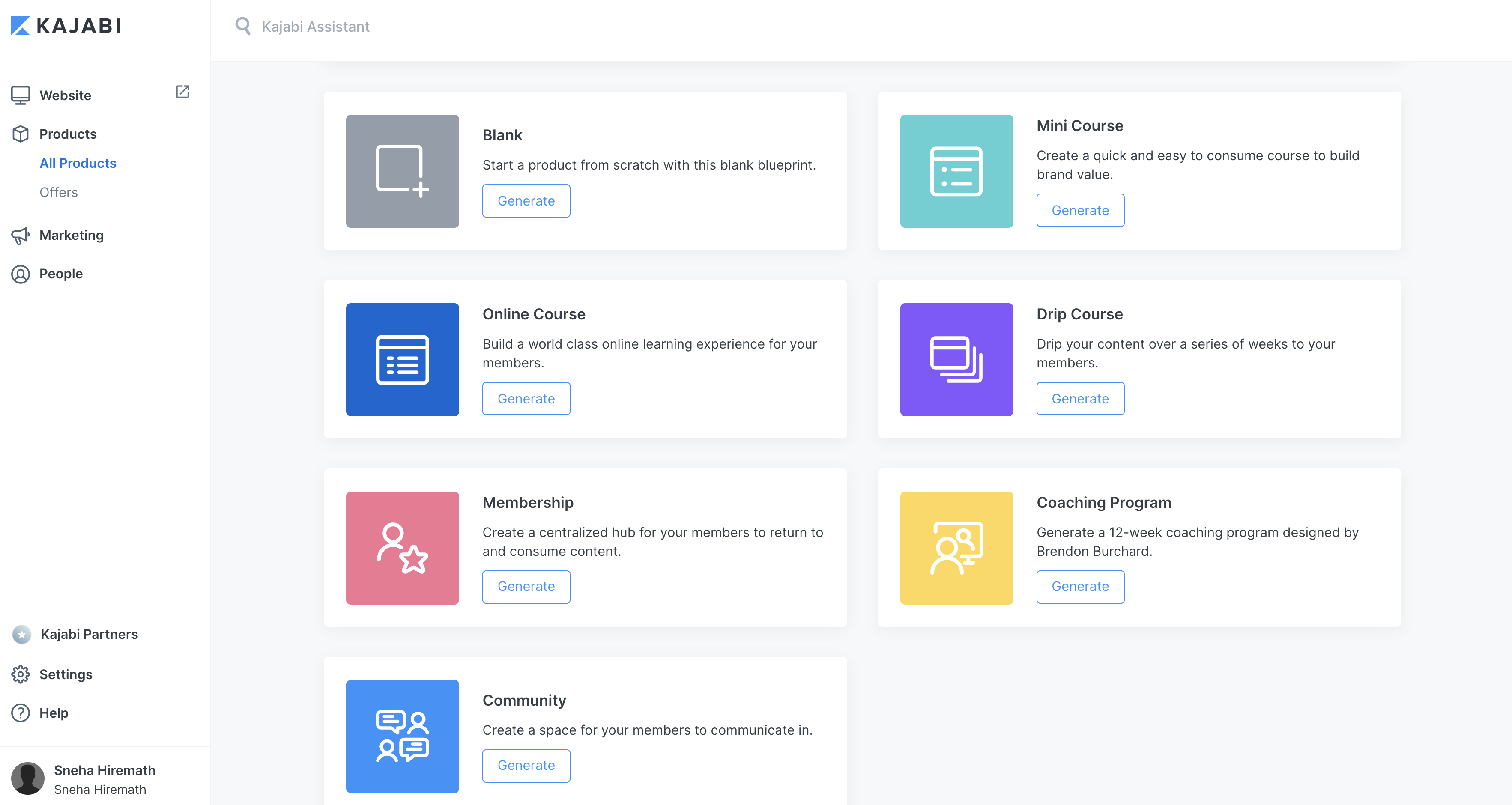Open Settings in sidebar

pyautogui.click(x=66, y=674)
